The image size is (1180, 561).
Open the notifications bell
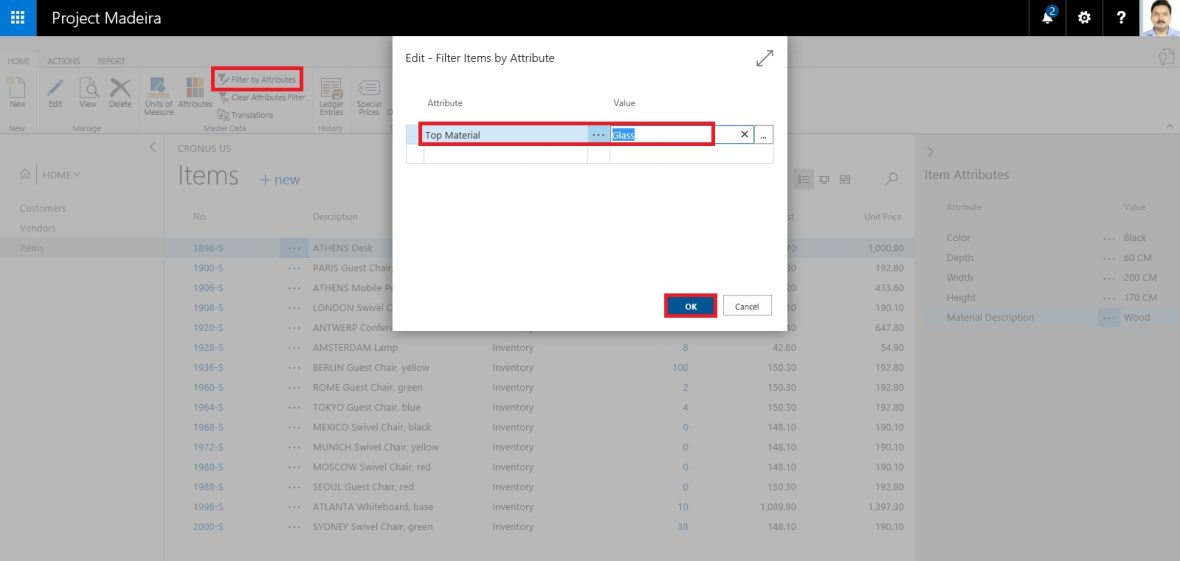[x=1048, y=17]
